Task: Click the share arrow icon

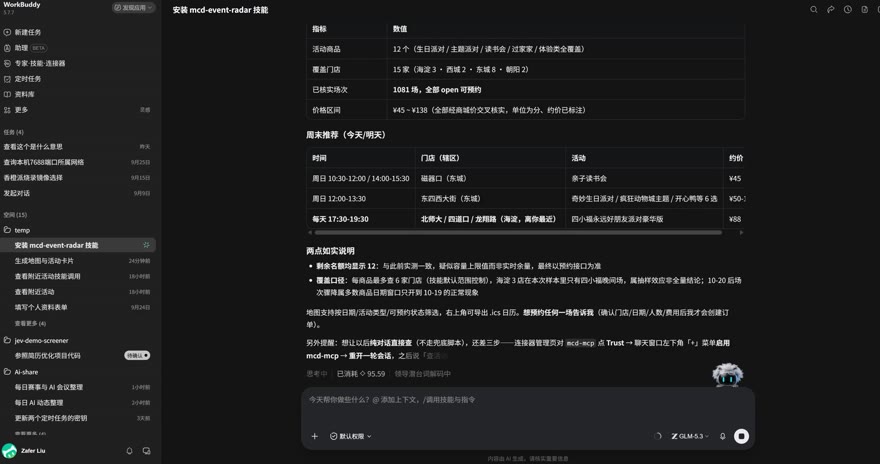Action: (x=831, y=10)
